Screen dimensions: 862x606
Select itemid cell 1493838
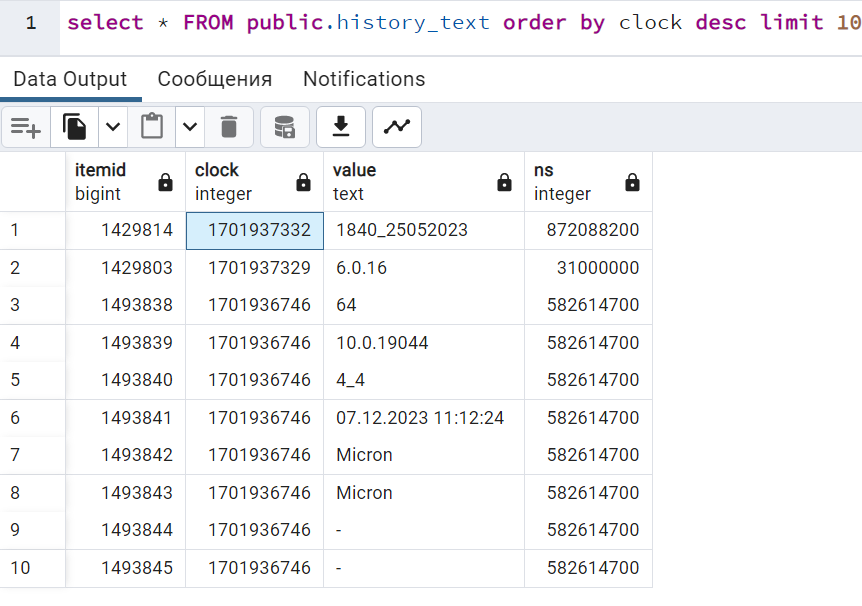click(x=125, y=305)
